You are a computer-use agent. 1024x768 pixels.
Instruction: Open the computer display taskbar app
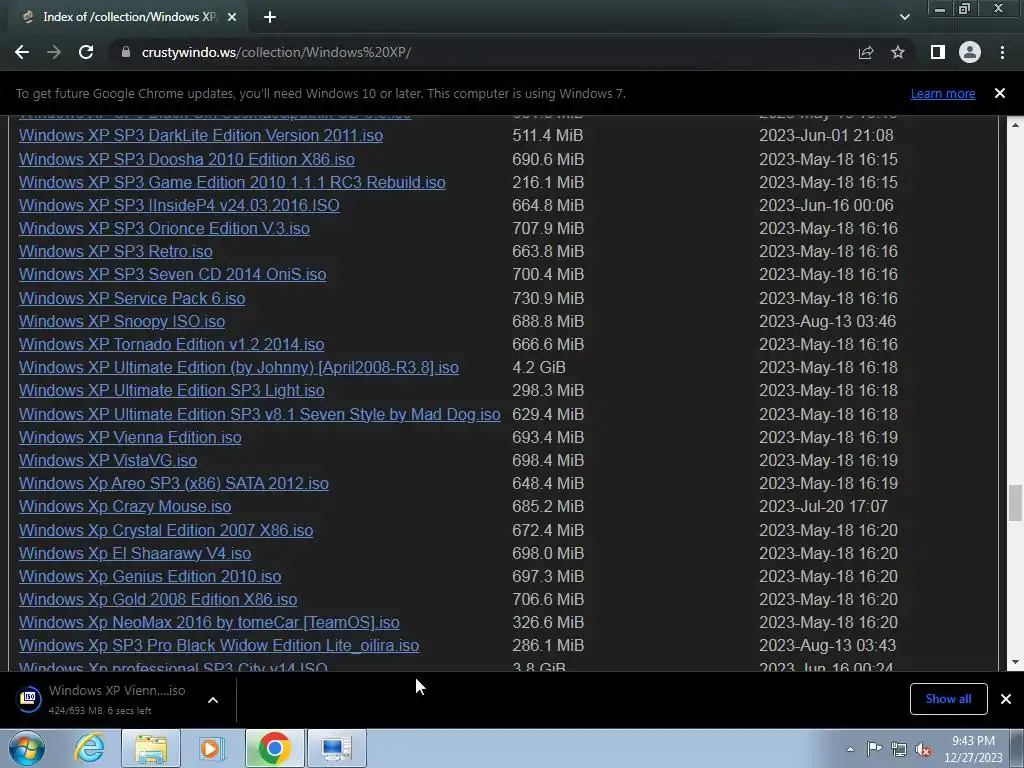337,748
